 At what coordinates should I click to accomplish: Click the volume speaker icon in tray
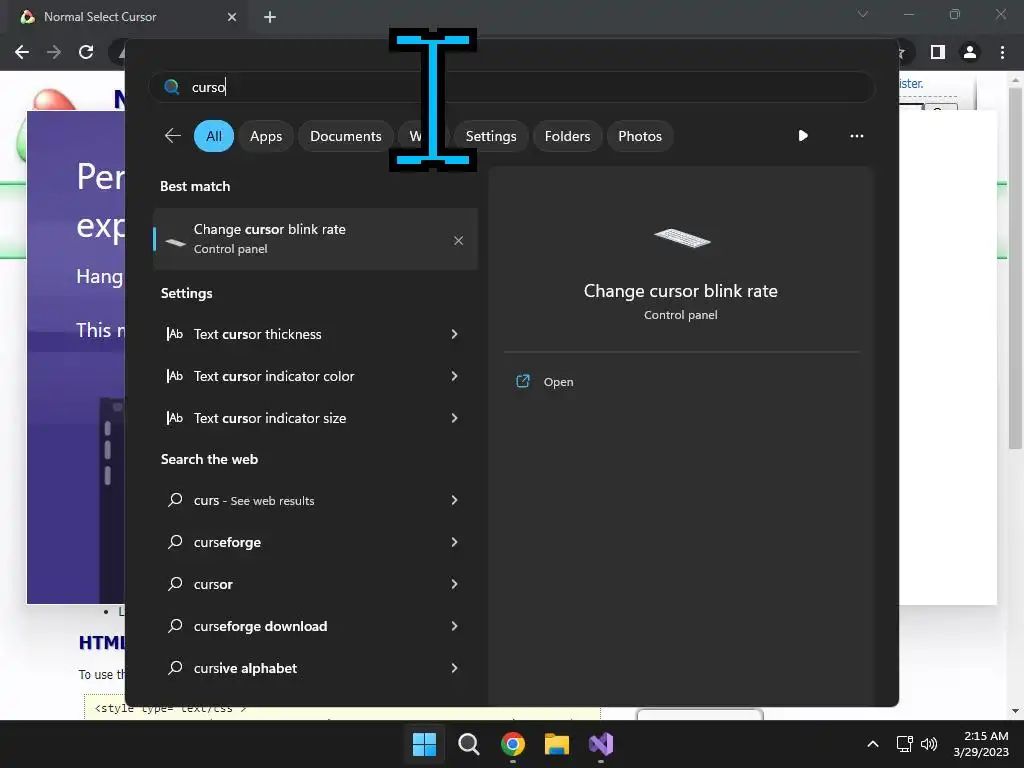point(929,744)
